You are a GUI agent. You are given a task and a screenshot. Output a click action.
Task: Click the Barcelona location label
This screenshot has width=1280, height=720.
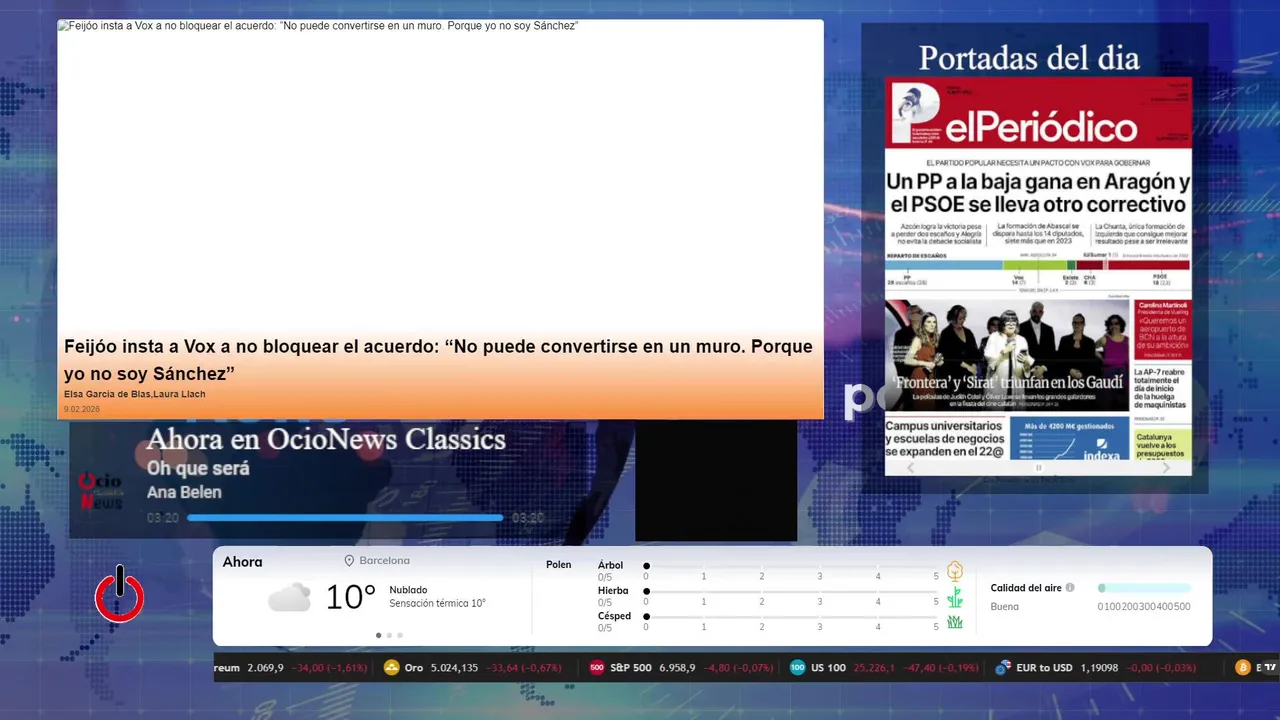click(384, 561)
